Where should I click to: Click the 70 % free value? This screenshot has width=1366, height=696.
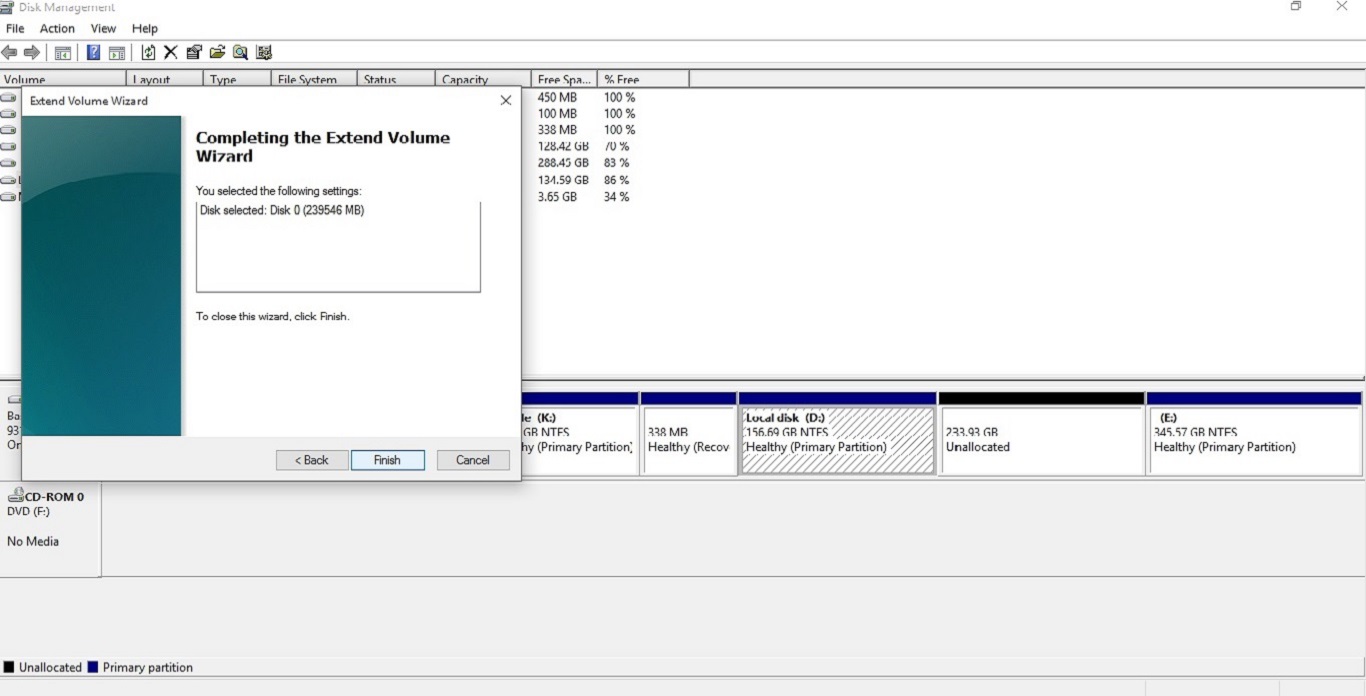tap(616, 146)
